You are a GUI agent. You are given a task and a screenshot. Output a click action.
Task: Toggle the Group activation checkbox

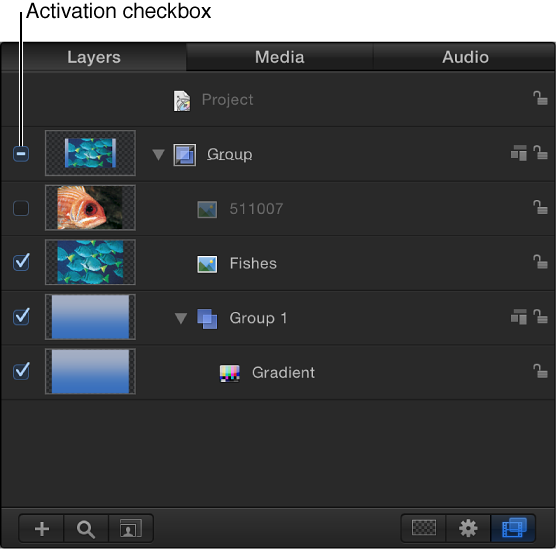[x=21, y=154]
